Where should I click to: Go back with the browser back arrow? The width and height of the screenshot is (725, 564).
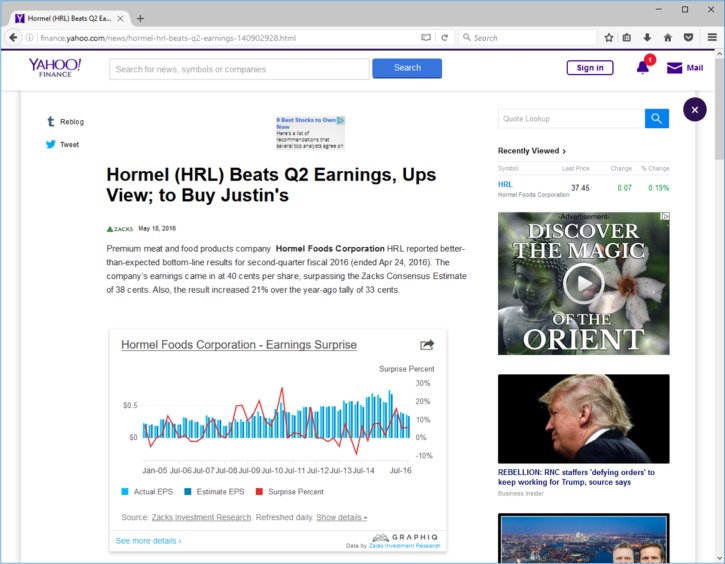click(13, 37)
